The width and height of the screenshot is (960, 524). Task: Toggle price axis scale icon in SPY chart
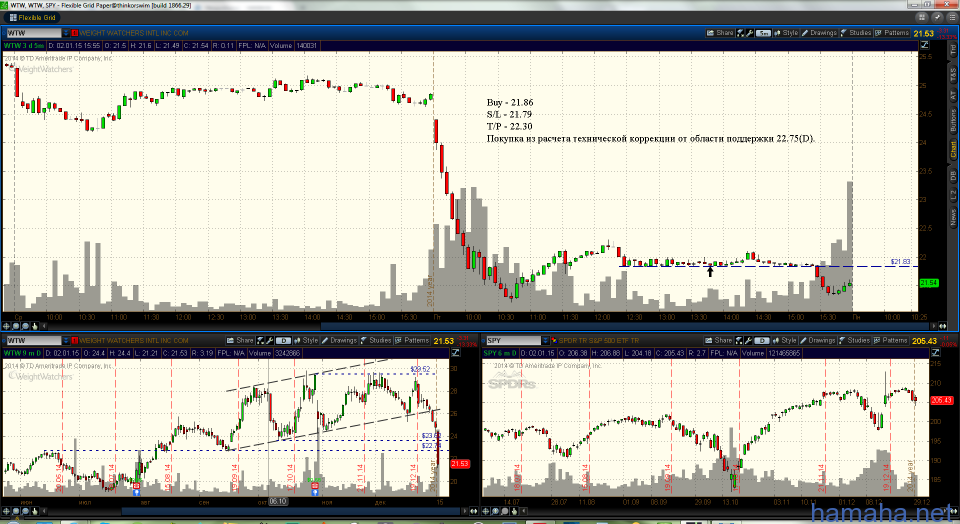coord(935,353)
